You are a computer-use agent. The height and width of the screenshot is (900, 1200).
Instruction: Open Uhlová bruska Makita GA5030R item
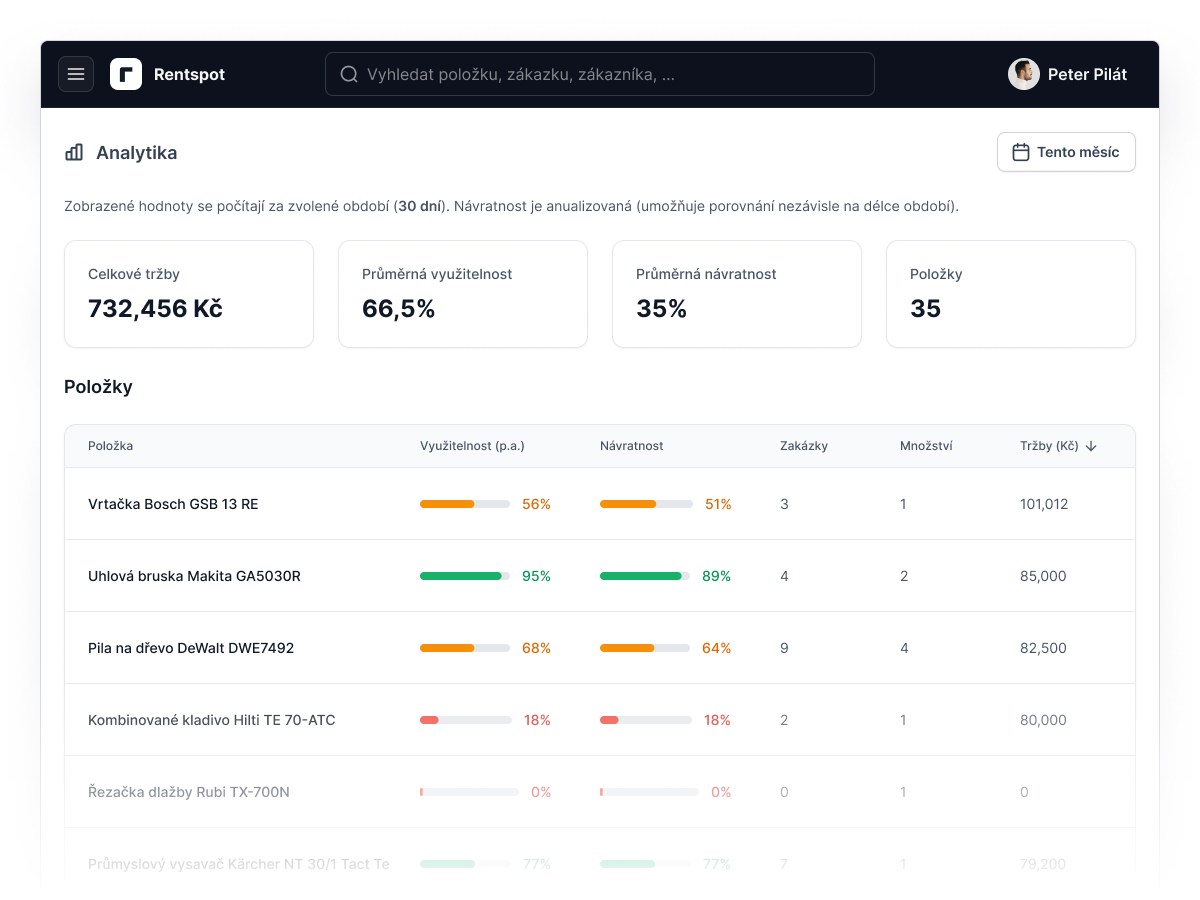click(x=600, y=576)
